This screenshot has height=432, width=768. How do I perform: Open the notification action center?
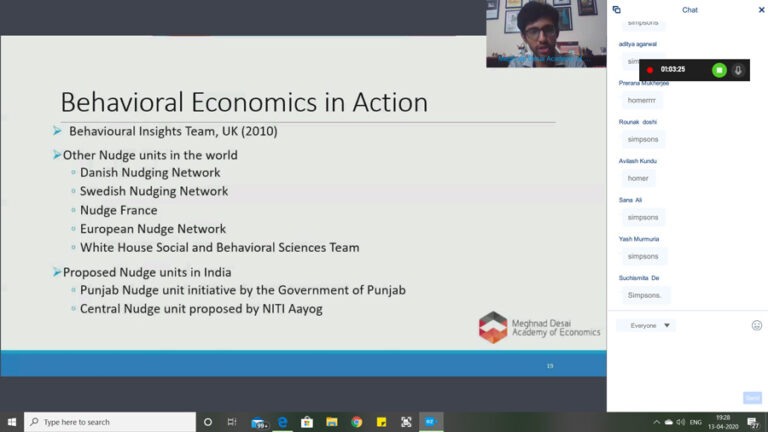pyautogui.click(x=752, y=422)
